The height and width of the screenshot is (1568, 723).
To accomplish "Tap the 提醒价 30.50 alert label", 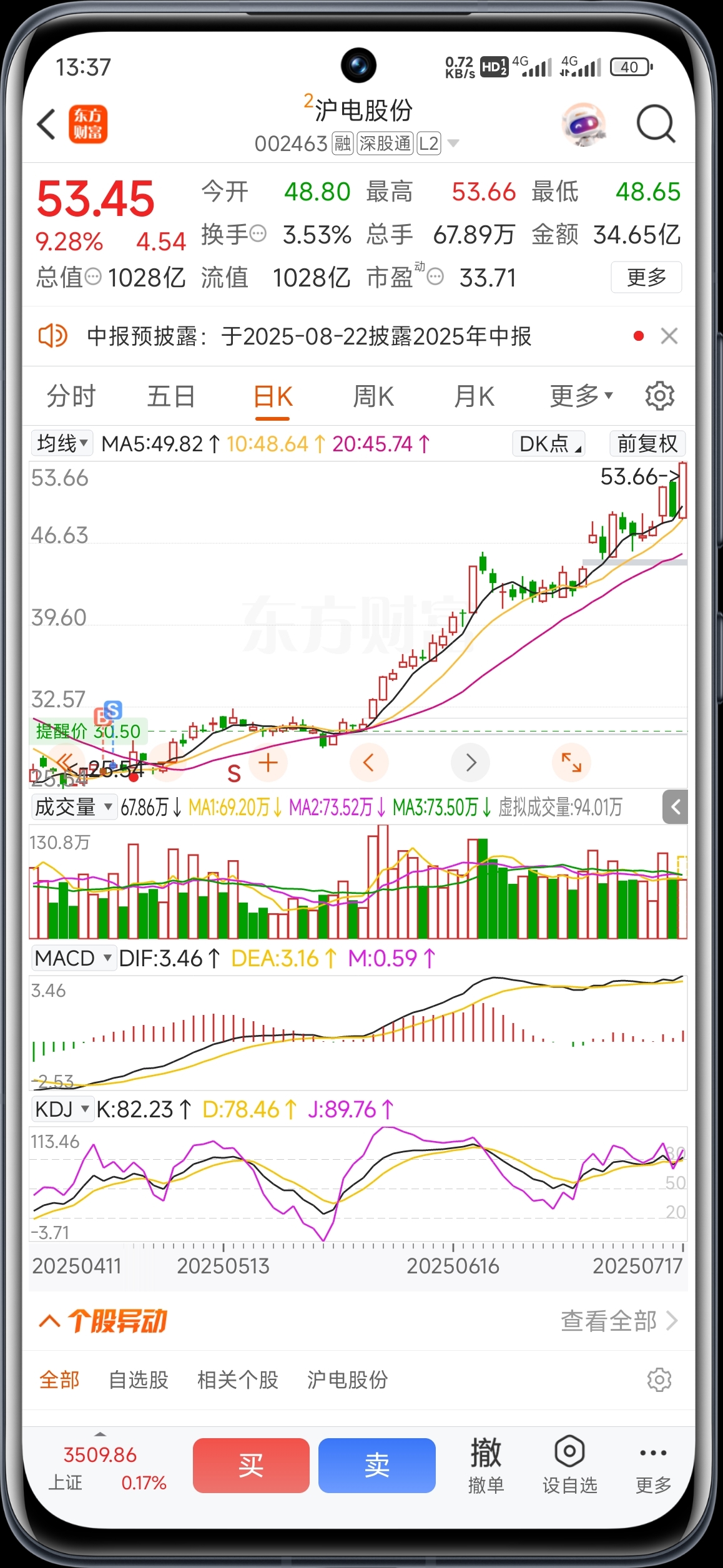I will (x=88, y=731).
